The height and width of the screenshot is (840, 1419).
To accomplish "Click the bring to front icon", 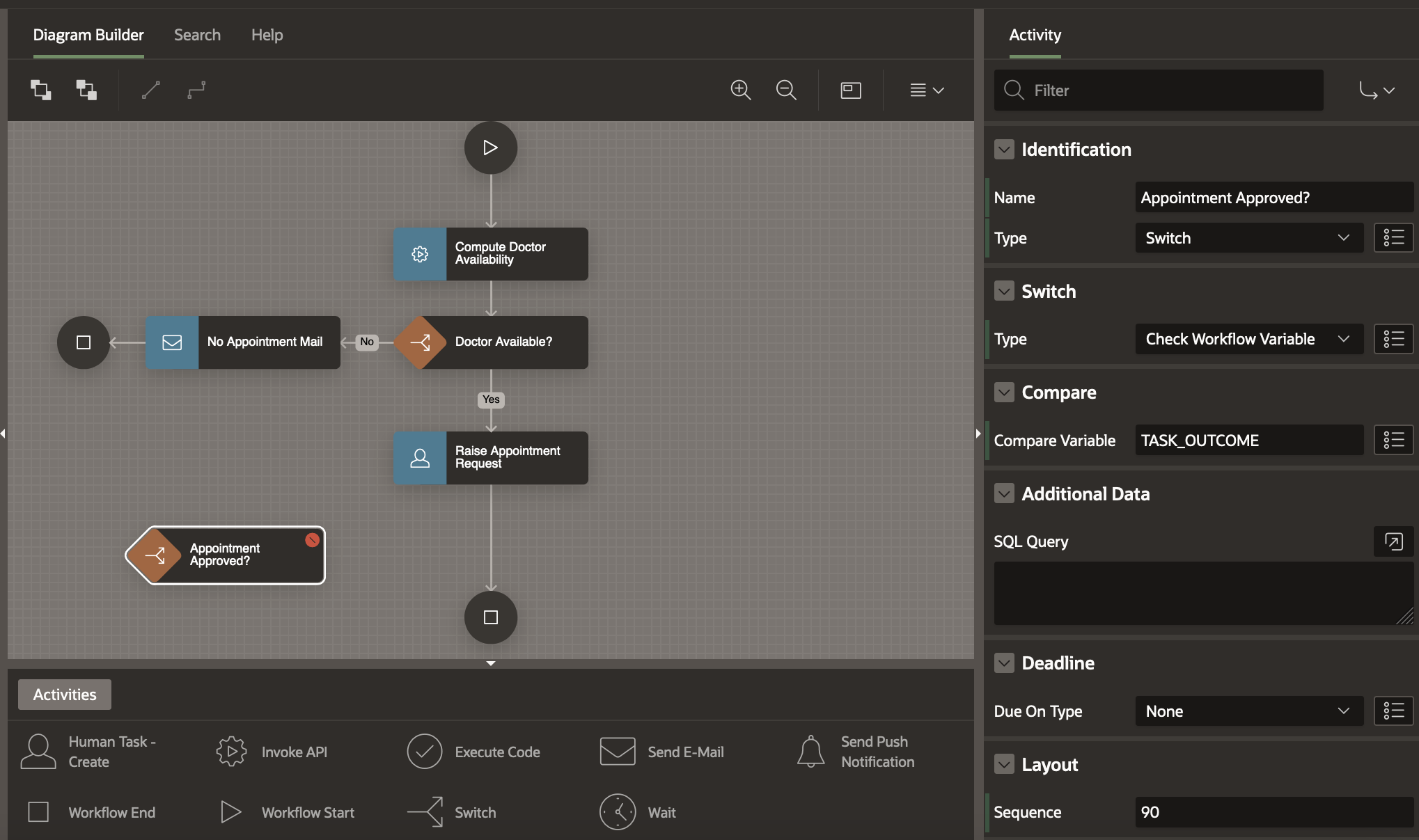I will [40, 90].
